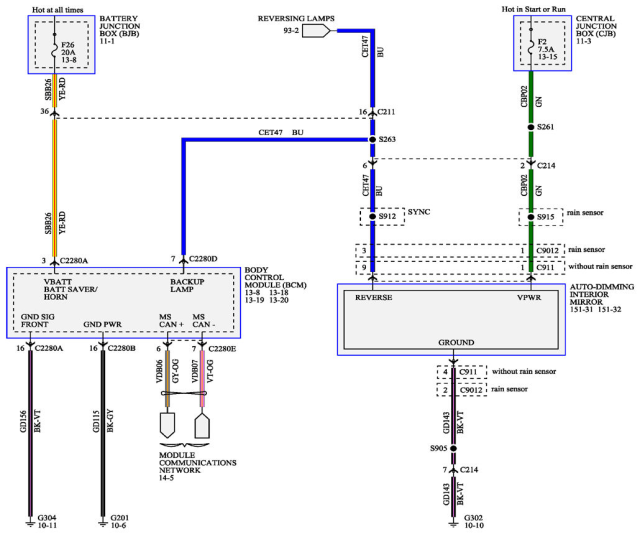The width and height of the screenshot is (640, 534).
Task: Click the MS CAN twisted pair symbol
Action: click(183, 393)
